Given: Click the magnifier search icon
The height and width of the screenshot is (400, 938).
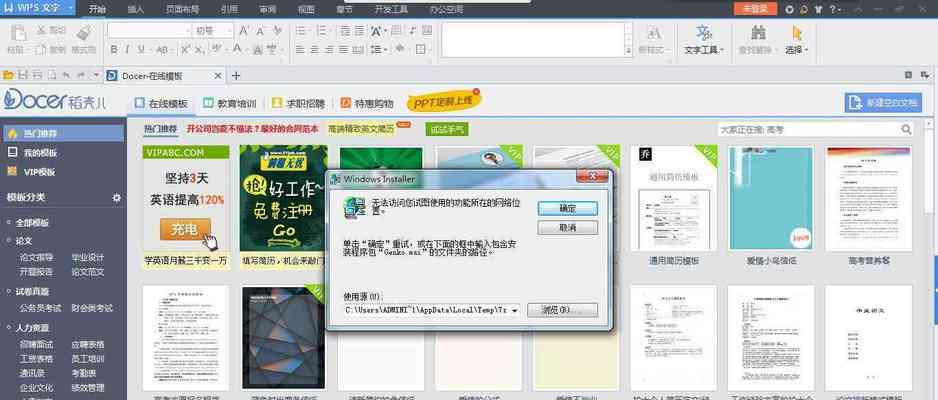Looking at the screenshot, I should point(906,129).
